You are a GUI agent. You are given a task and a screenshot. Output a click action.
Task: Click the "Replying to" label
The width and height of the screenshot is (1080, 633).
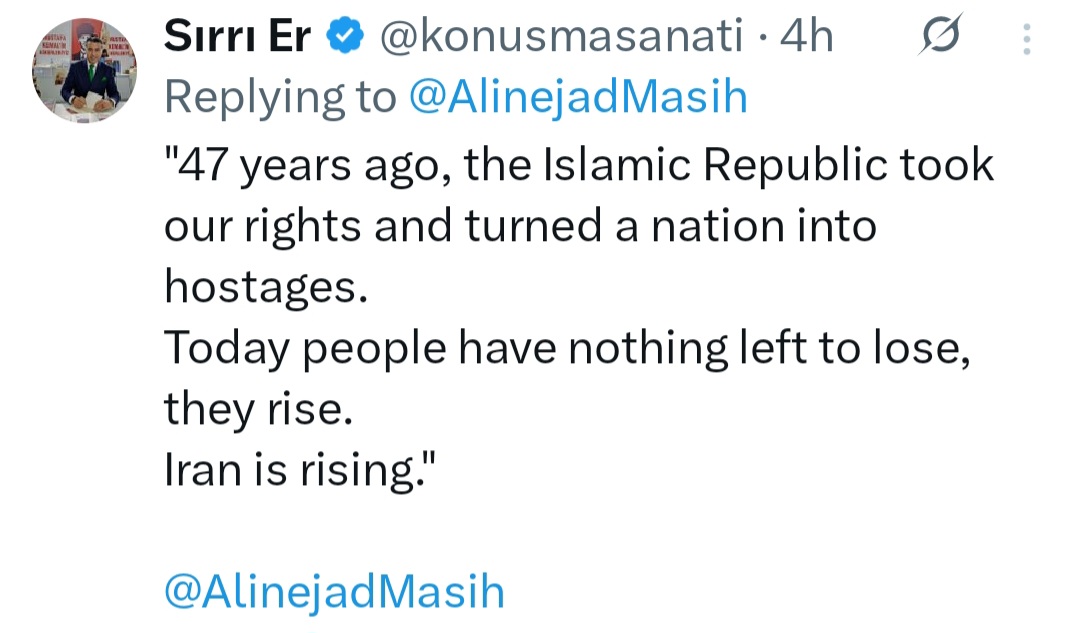pos(281,97)
